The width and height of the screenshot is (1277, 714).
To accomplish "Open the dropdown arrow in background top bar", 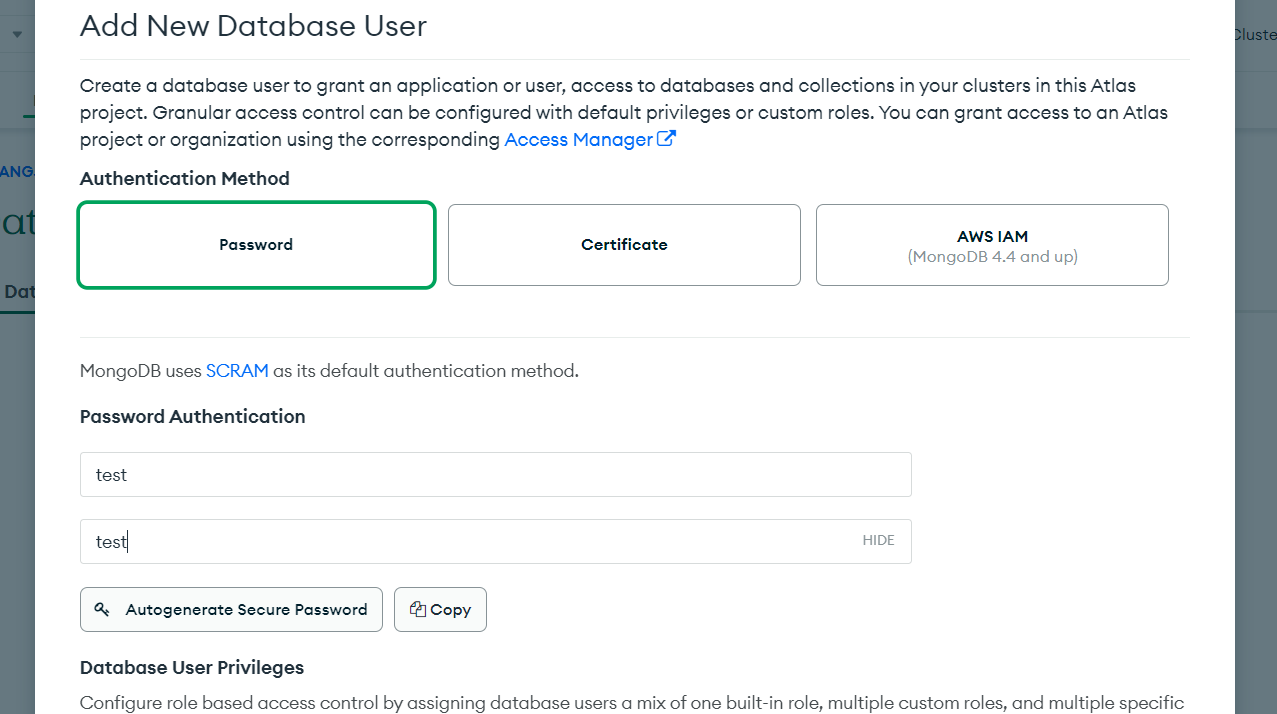I will (17, 34).
